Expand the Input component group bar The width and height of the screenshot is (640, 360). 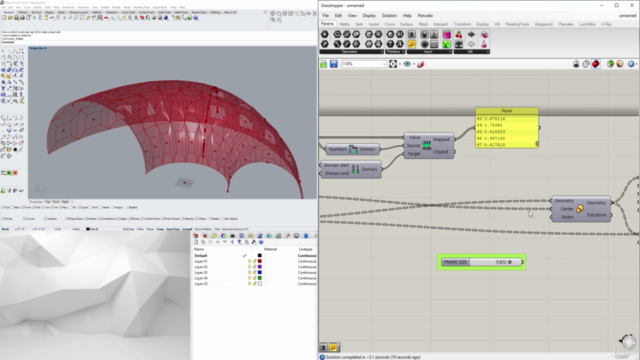429,52
